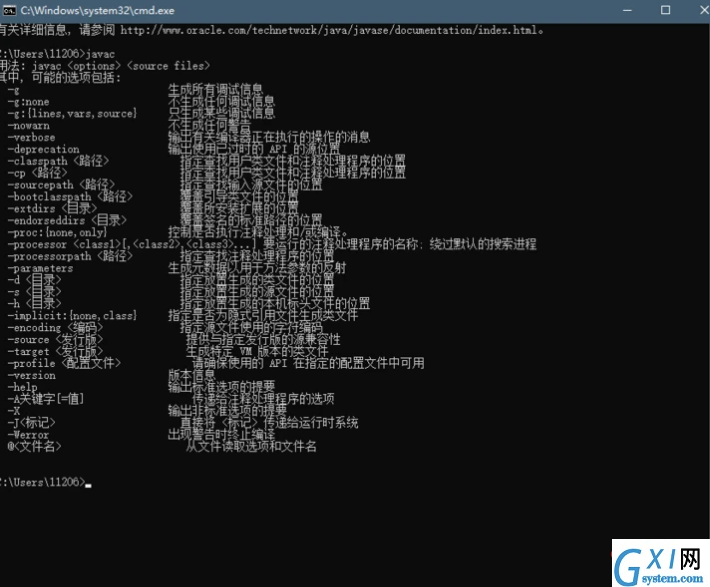Maximize the cmd.exe window
Viewport: 710px width, 587px height.
pyautogui.click(x=665, y=10)
